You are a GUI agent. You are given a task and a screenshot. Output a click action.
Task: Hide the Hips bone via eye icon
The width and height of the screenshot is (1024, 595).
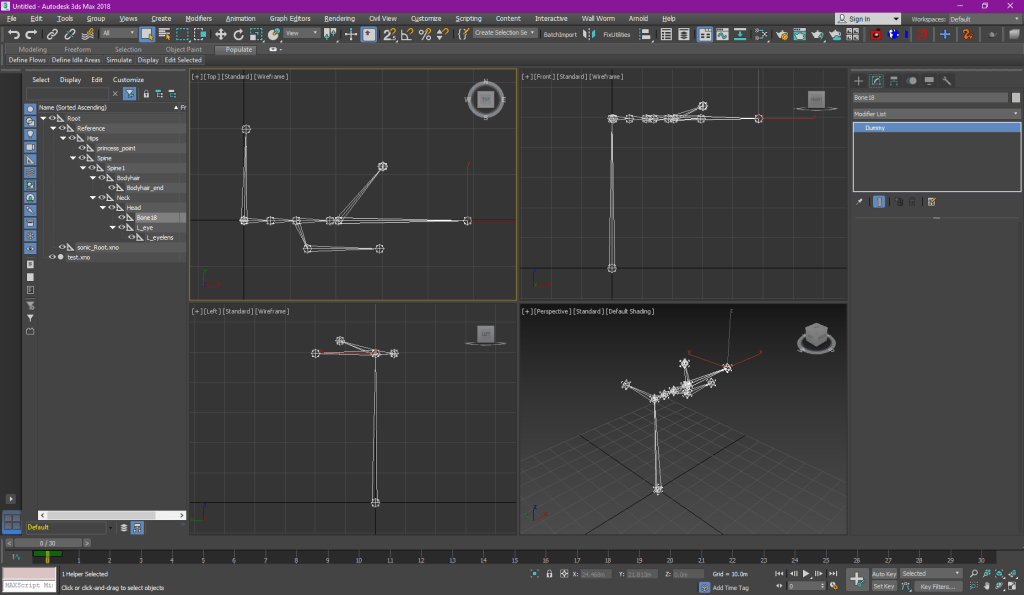[72, 138]
